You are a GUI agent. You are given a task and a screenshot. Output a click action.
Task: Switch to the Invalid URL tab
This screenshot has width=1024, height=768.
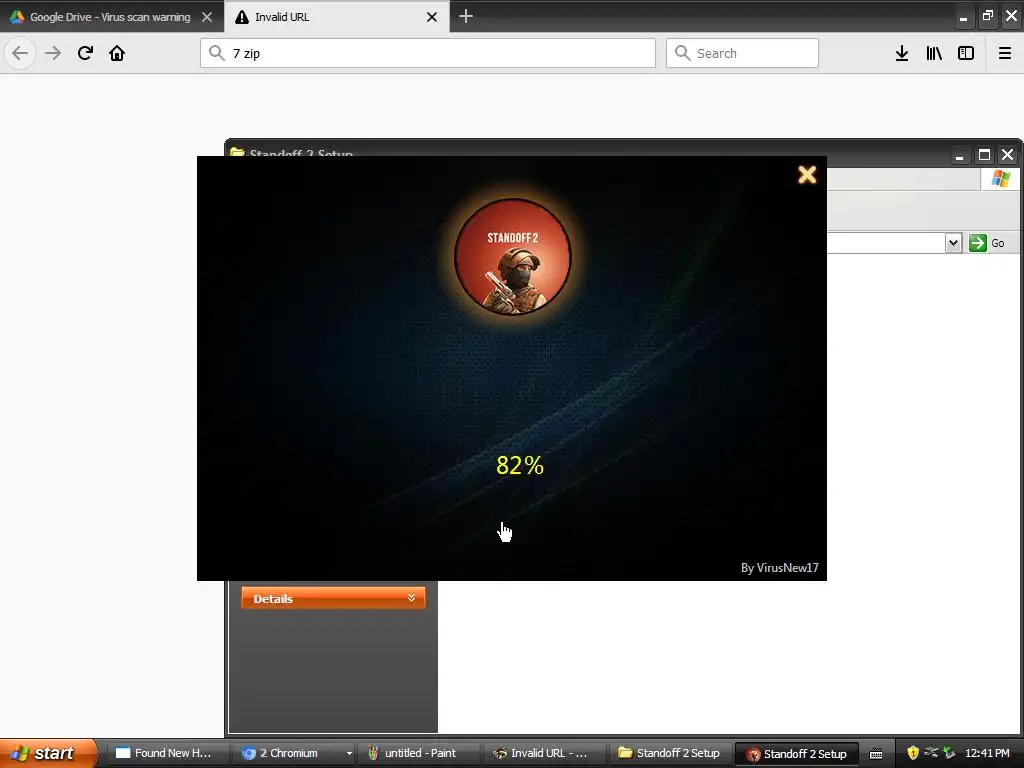[x=327, y=17]
